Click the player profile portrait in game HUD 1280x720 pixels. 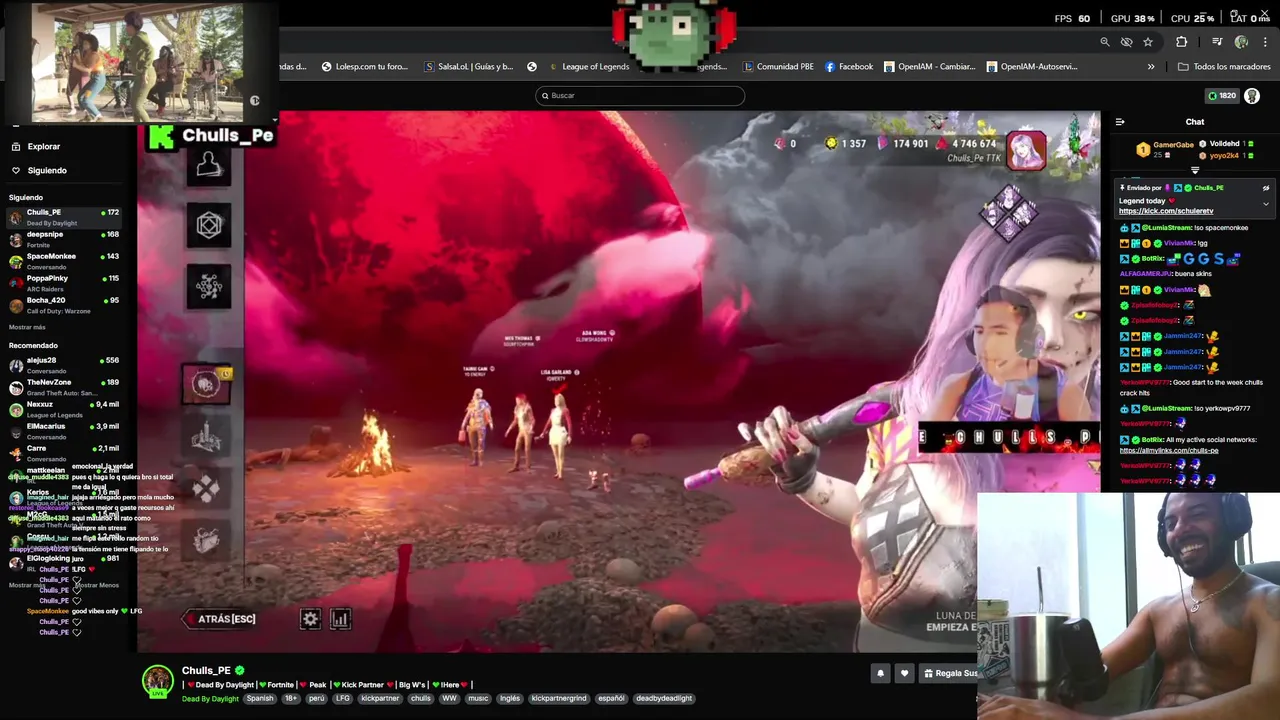pos(1026,150)
